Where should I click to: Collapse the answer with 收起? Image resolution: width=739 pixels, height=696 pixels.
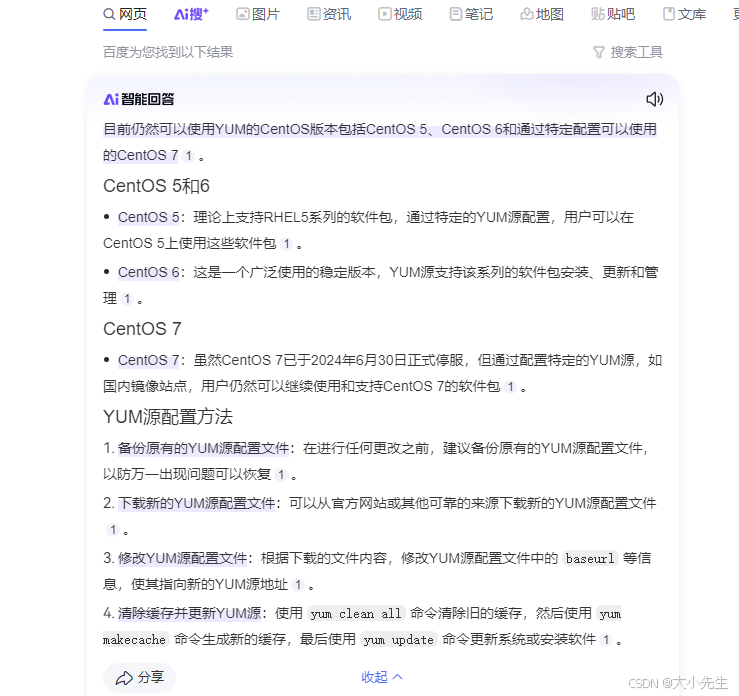(382, 677)
